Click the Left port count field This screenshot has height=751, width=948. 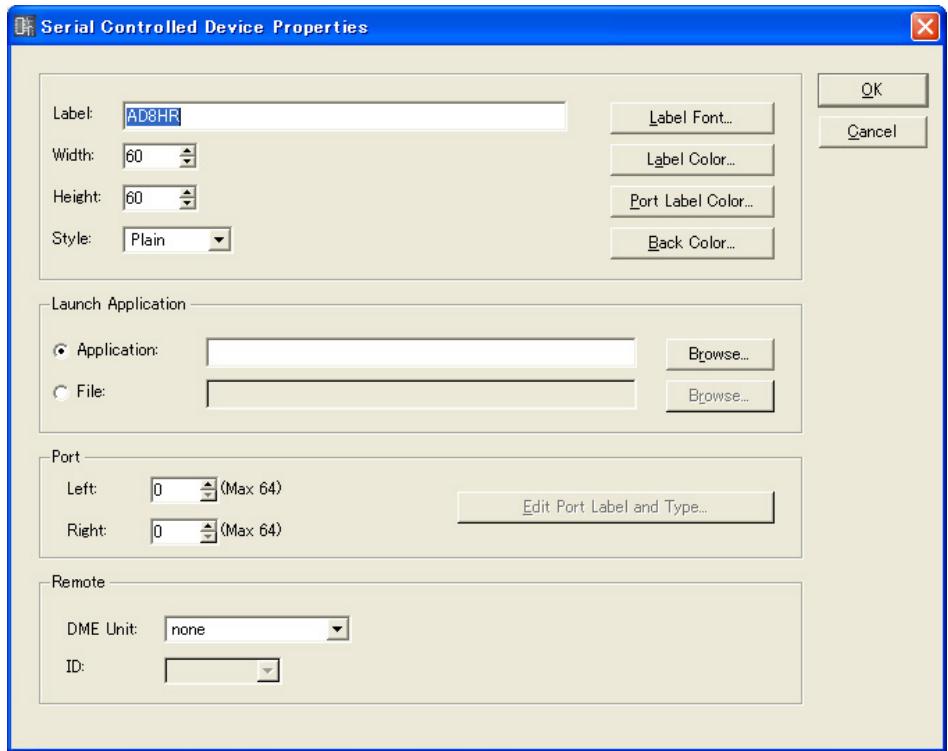[175, 490]
